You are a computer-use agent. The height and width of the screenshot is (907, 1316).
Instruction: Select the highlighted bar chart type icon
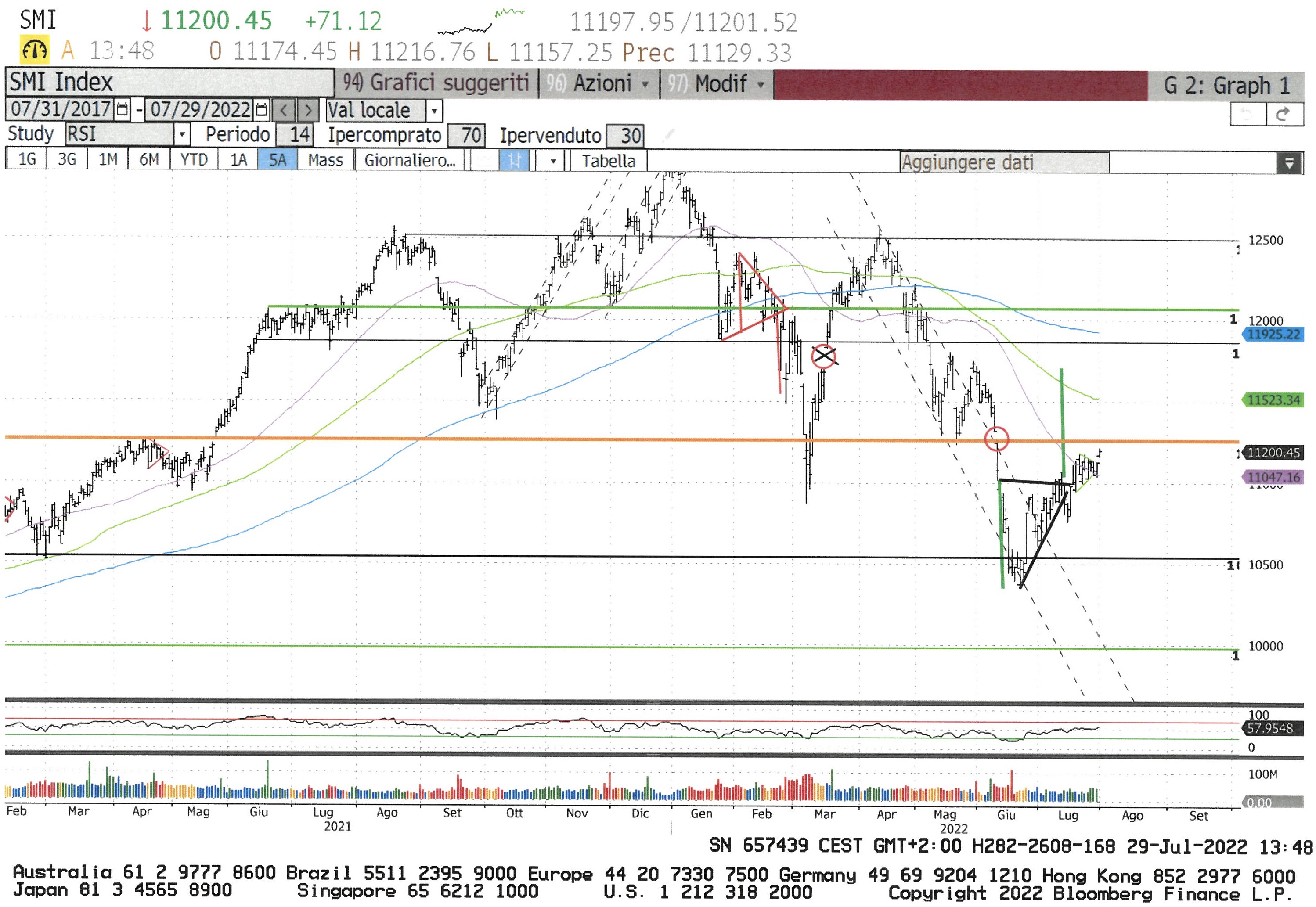[514, 160]
